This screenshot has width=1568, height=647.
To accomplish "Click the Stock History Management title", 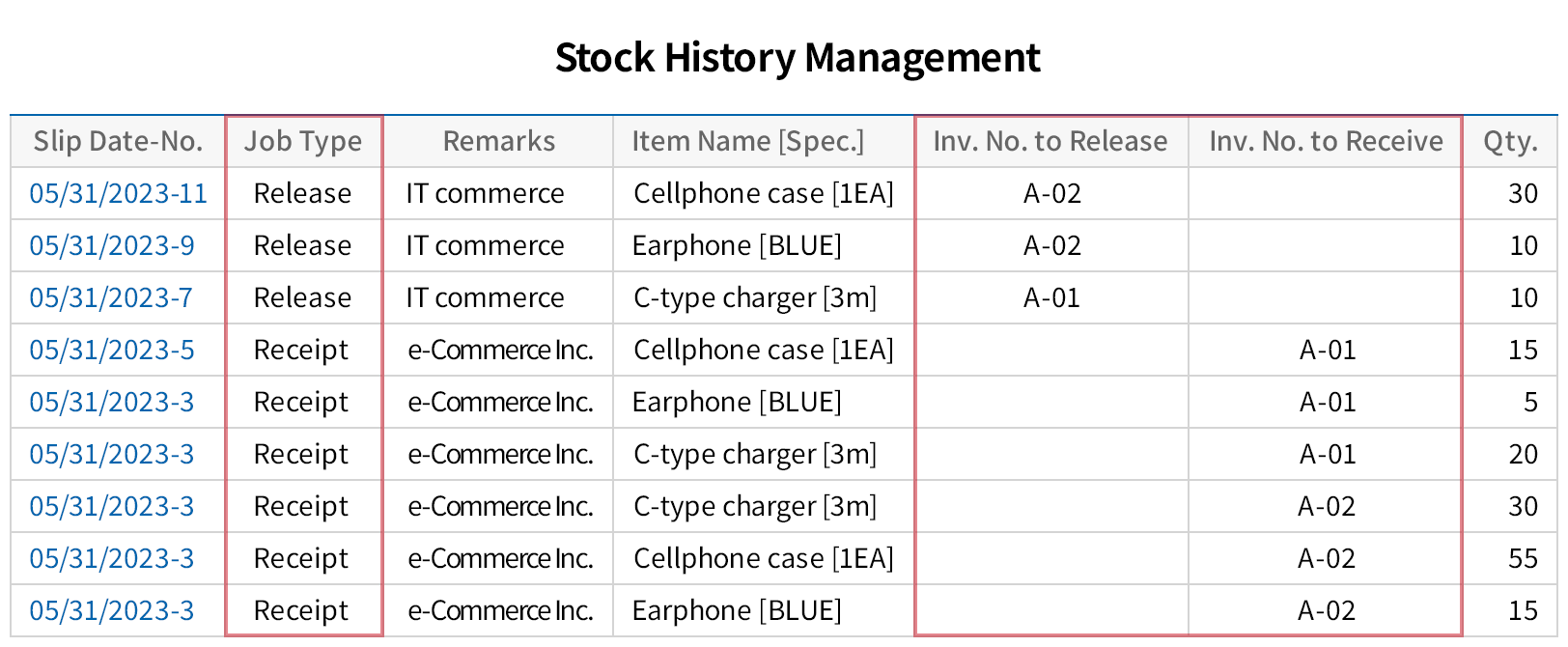I will (798, 58).
